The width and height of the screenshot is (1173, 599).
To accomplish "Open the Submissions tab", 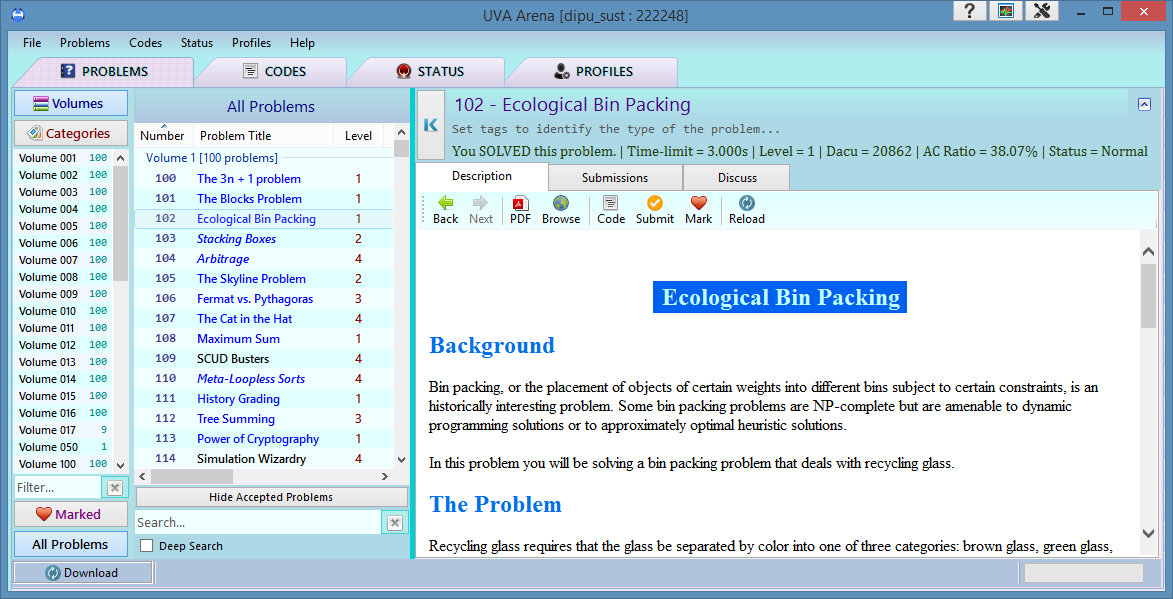I will click(x=615, y=178).
